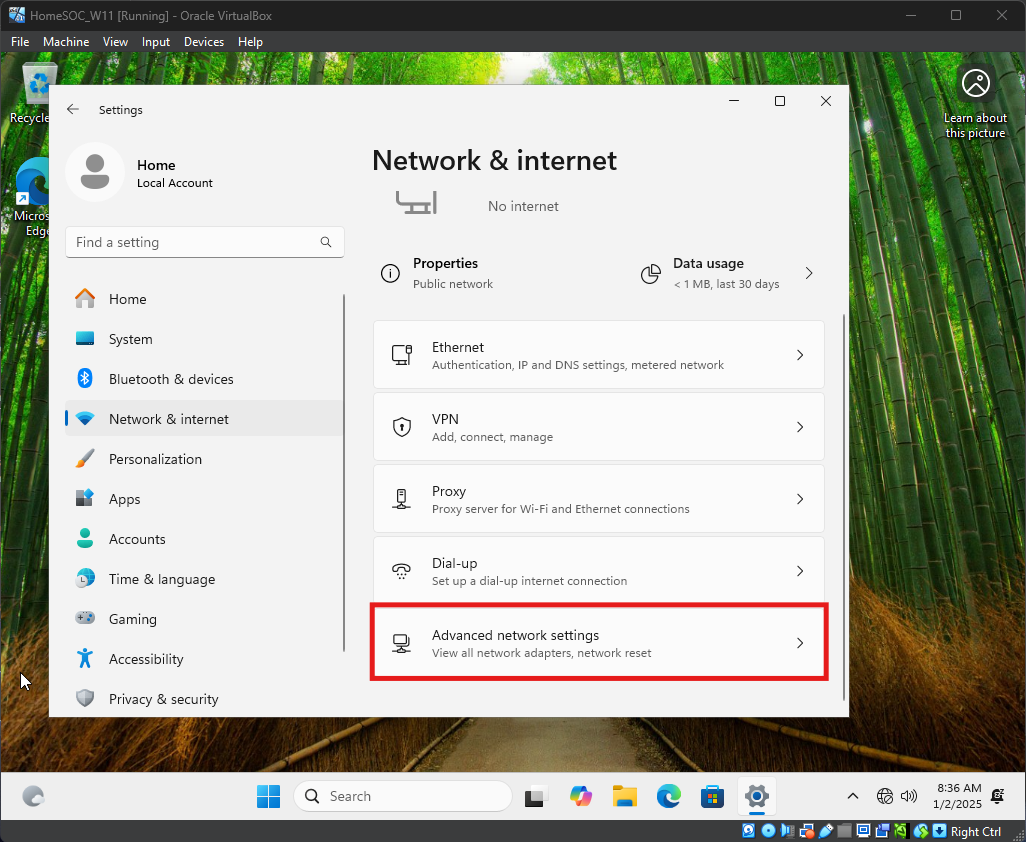This screenshot has width=1026, height=842.
Task: Open the Machine menu
Action: click(66, 42)
